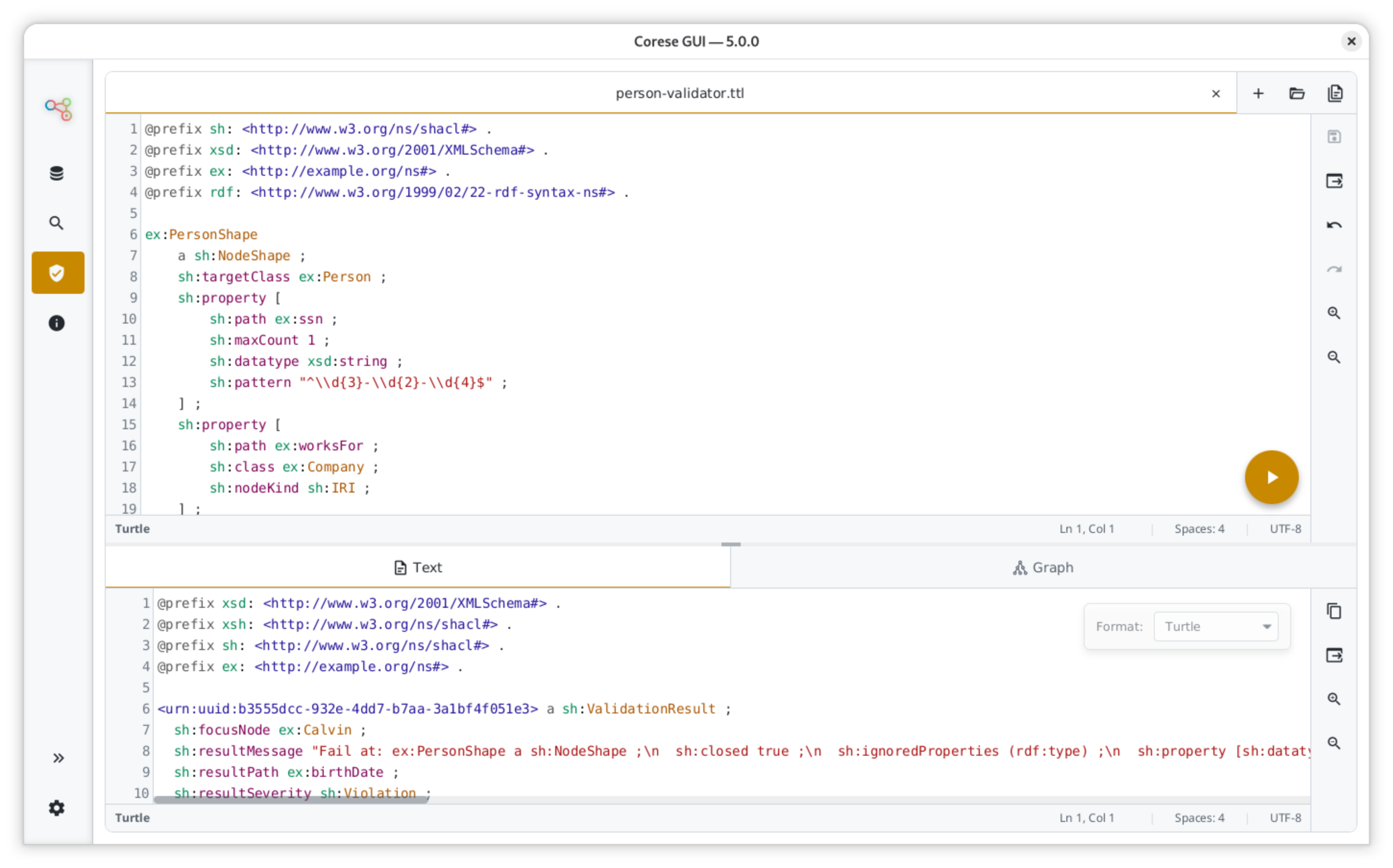The height and width of the screenshot is (868, 1393).
Task: Zoom in on the editor text
Action: click(1334, 313)
